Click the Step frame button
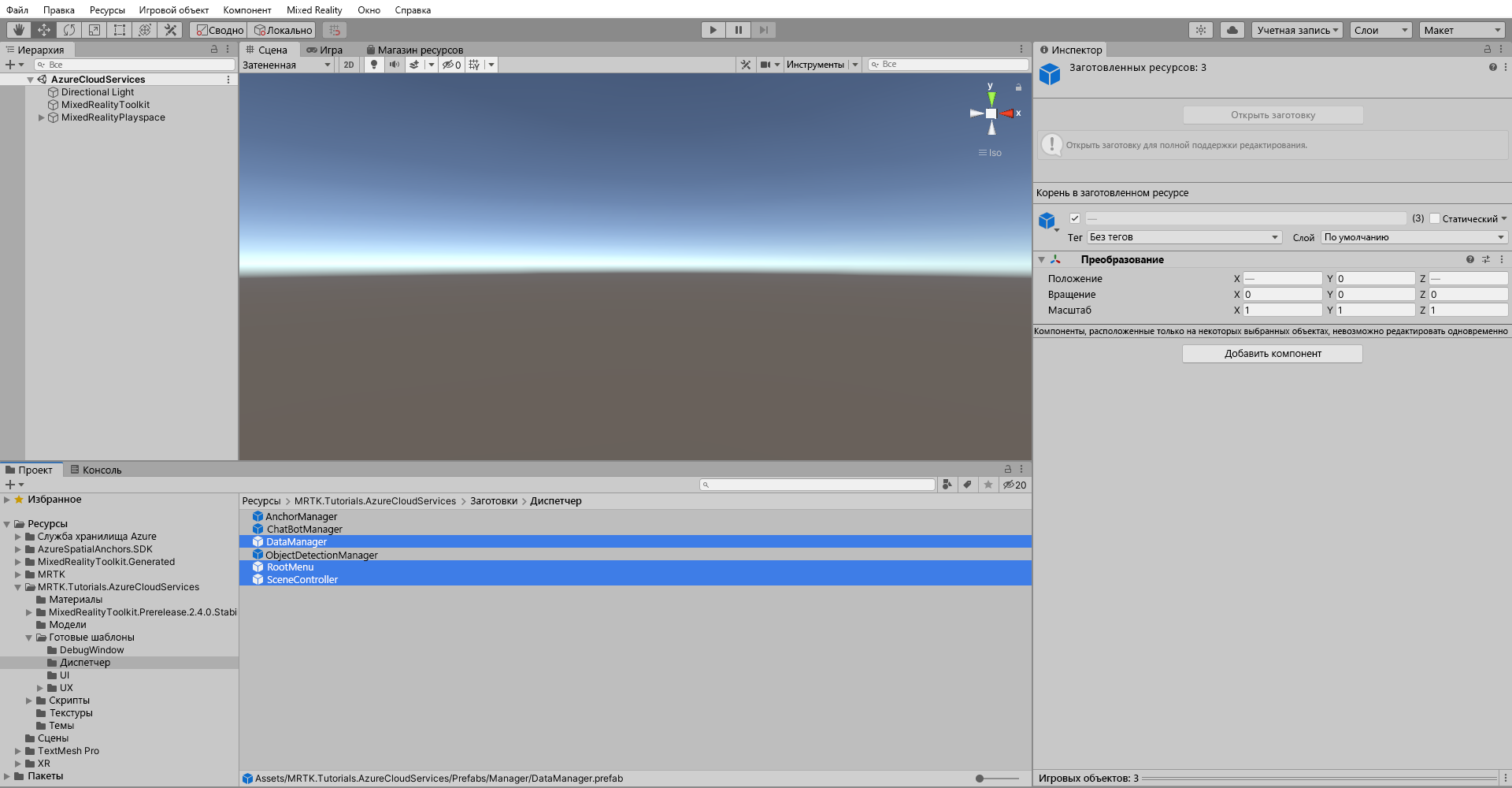 point(763,30)
